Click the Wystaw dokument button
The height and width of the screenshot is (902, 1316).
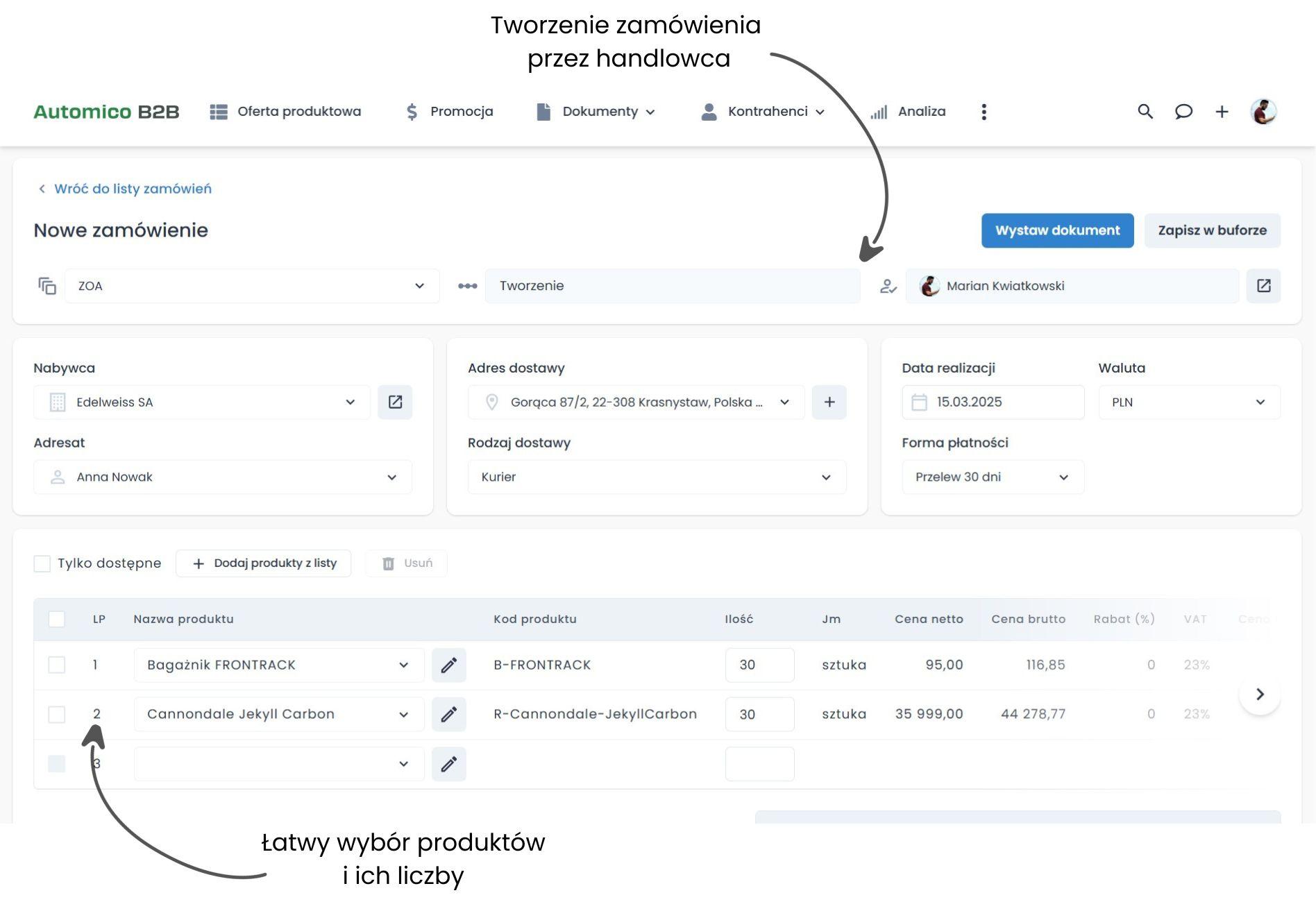tap(1057, 230)
